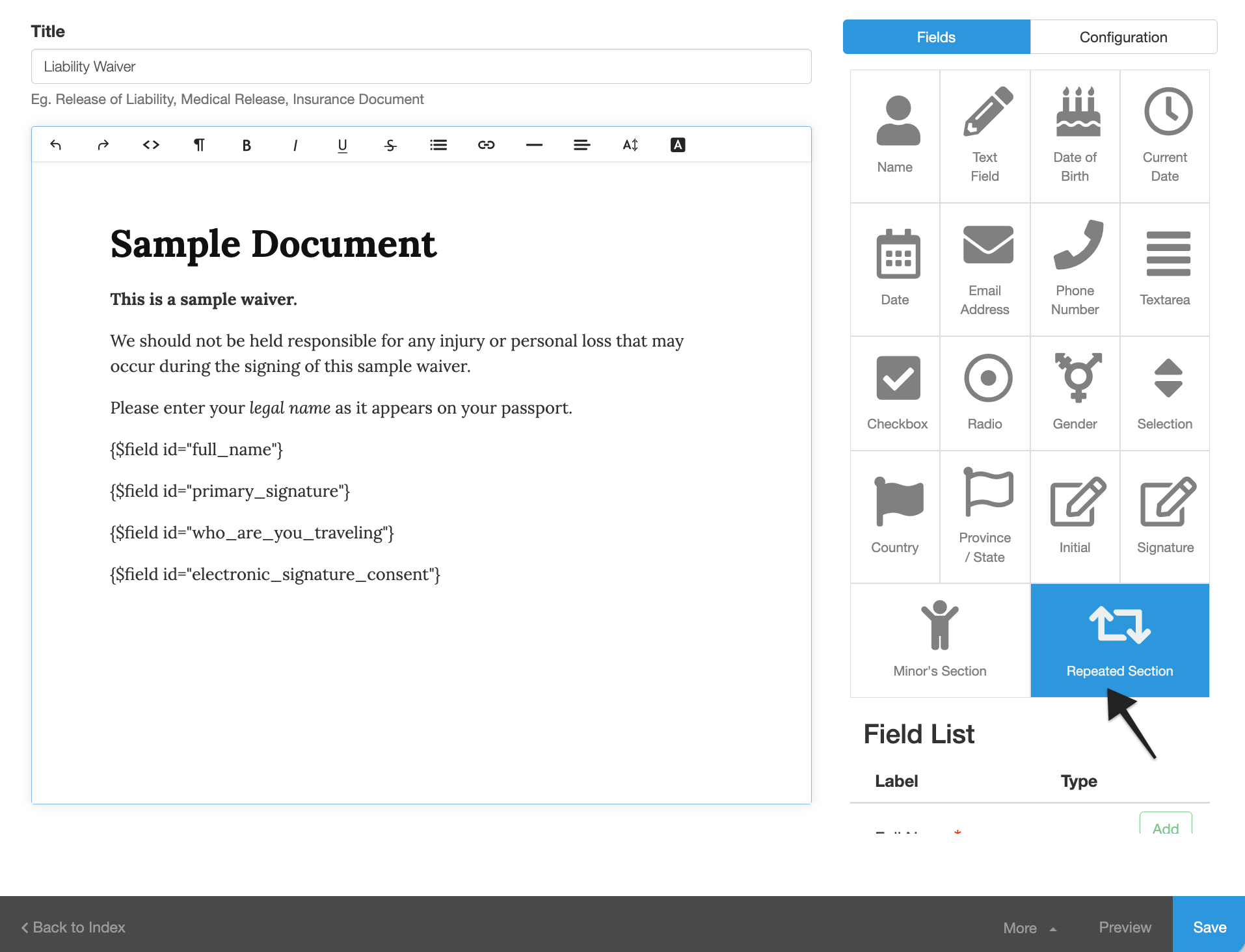The width and height of the screenshot is (1245, 952).
Task: Add a Checkbox field
Action: 895,393
